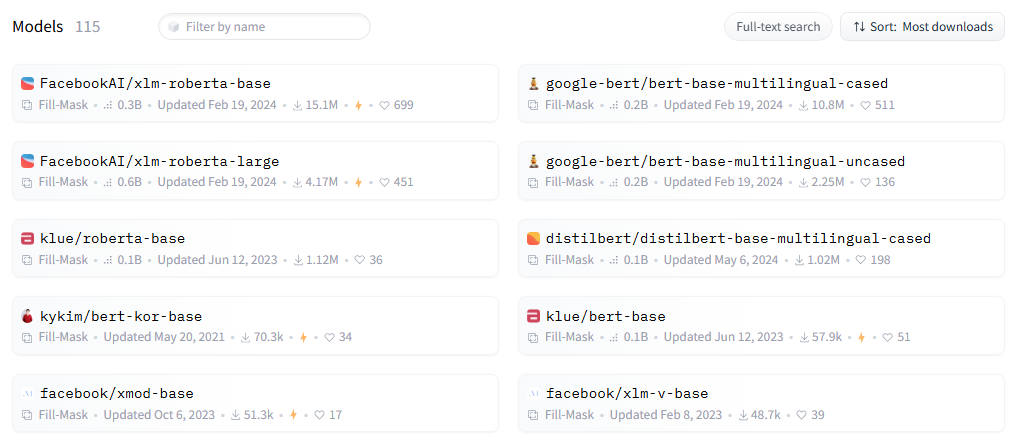
Task: Click the kykim avatar icon beside bert-kor-base
Action: pos(27,317)
